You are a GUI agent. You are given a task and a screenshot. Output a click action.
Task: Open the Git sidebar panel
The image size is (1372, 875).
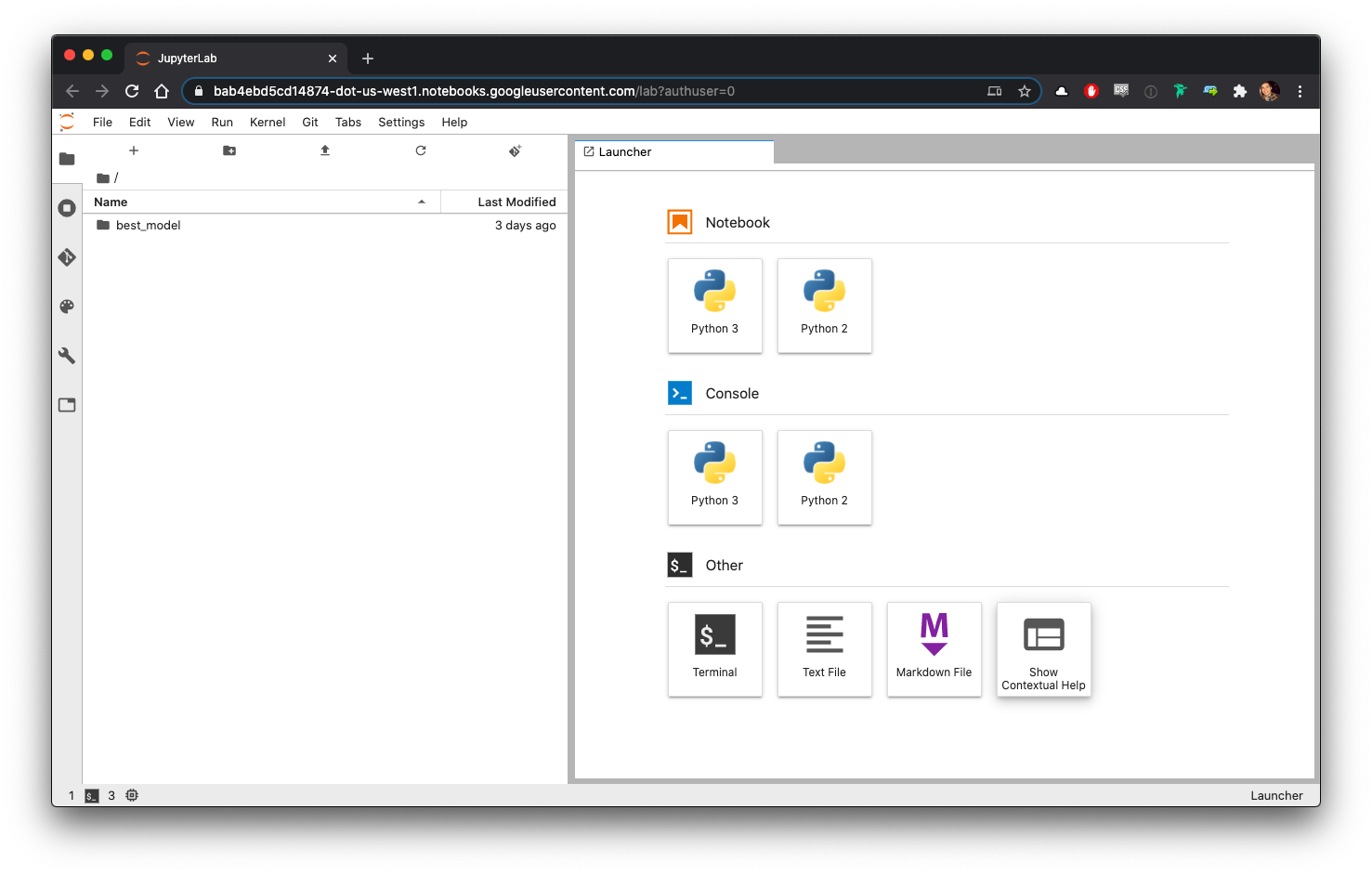pos(67,257)
